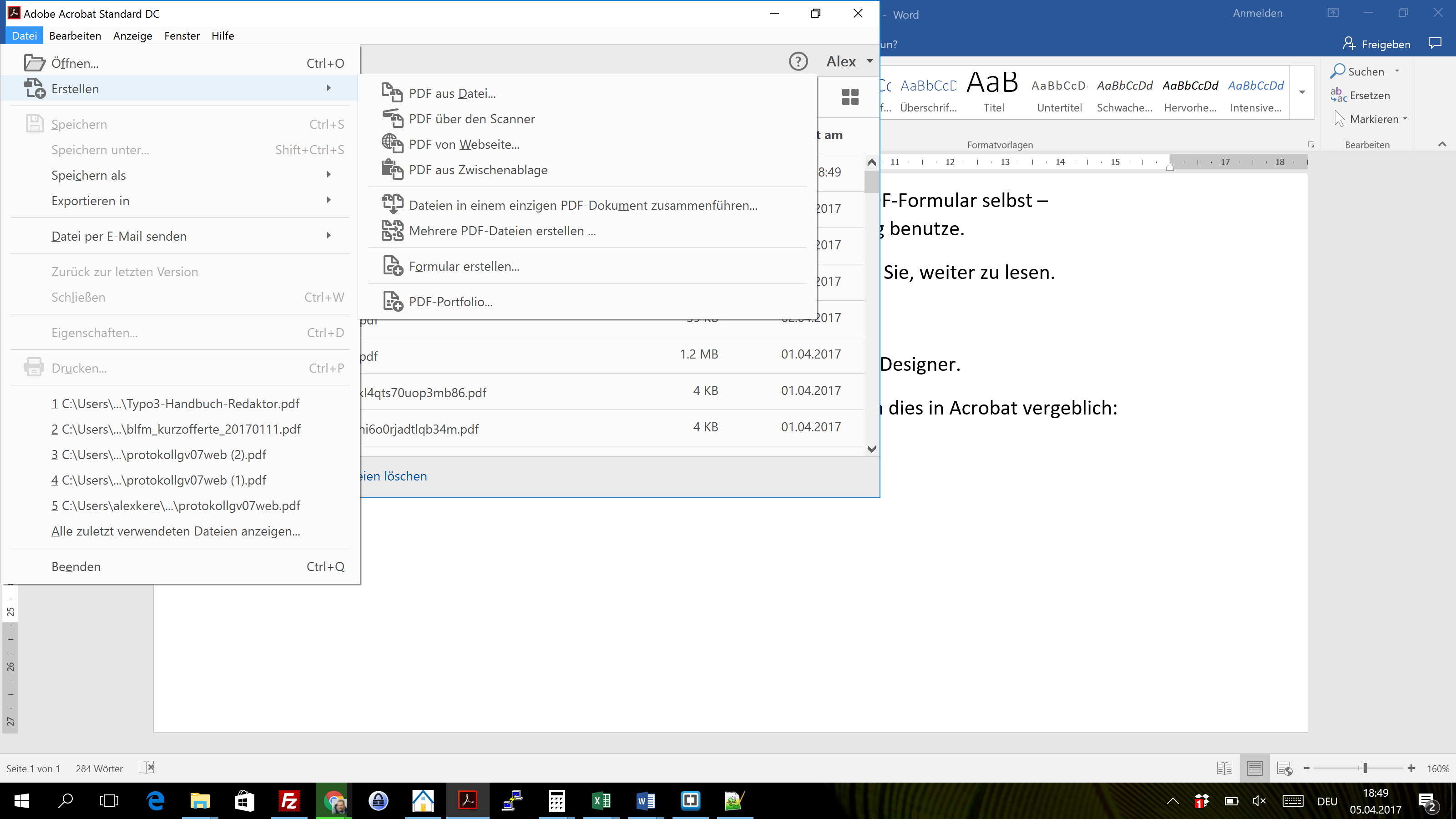The image size is (1456, 819).
Task: Expand the Erstellen submenu arrow
Action: coord(329,88)
